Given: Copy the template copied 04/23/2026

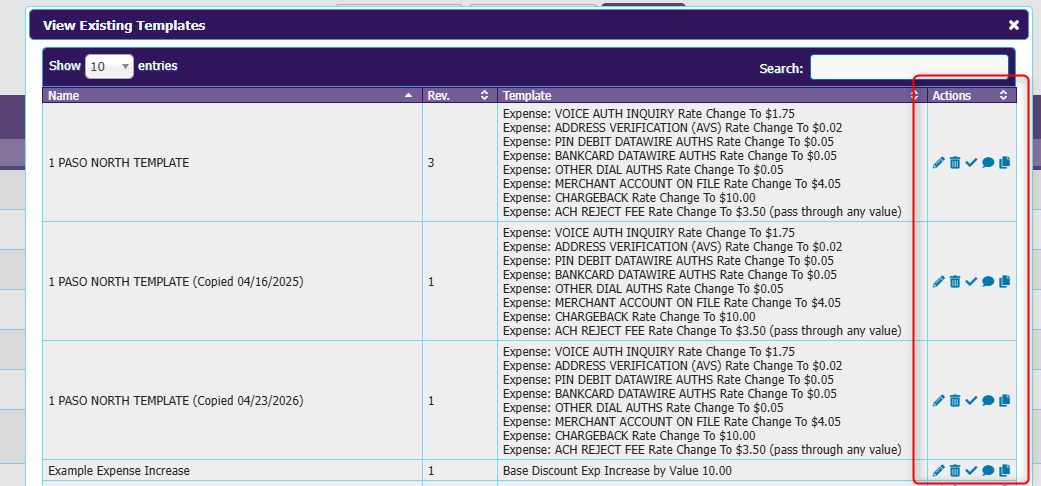Looking at the screenshot, I should (1004, 400).
